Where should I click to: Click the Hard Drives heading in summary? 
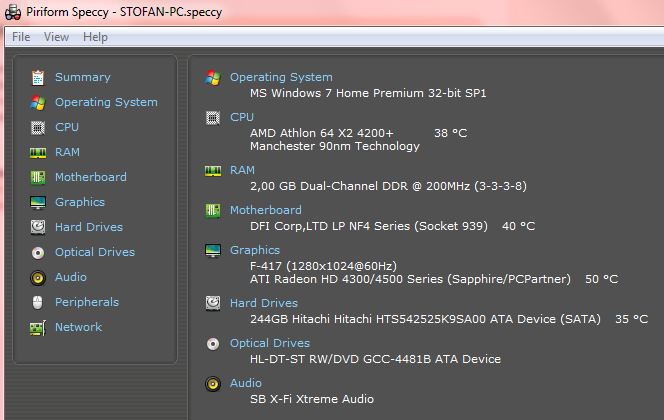click(263, 303)
